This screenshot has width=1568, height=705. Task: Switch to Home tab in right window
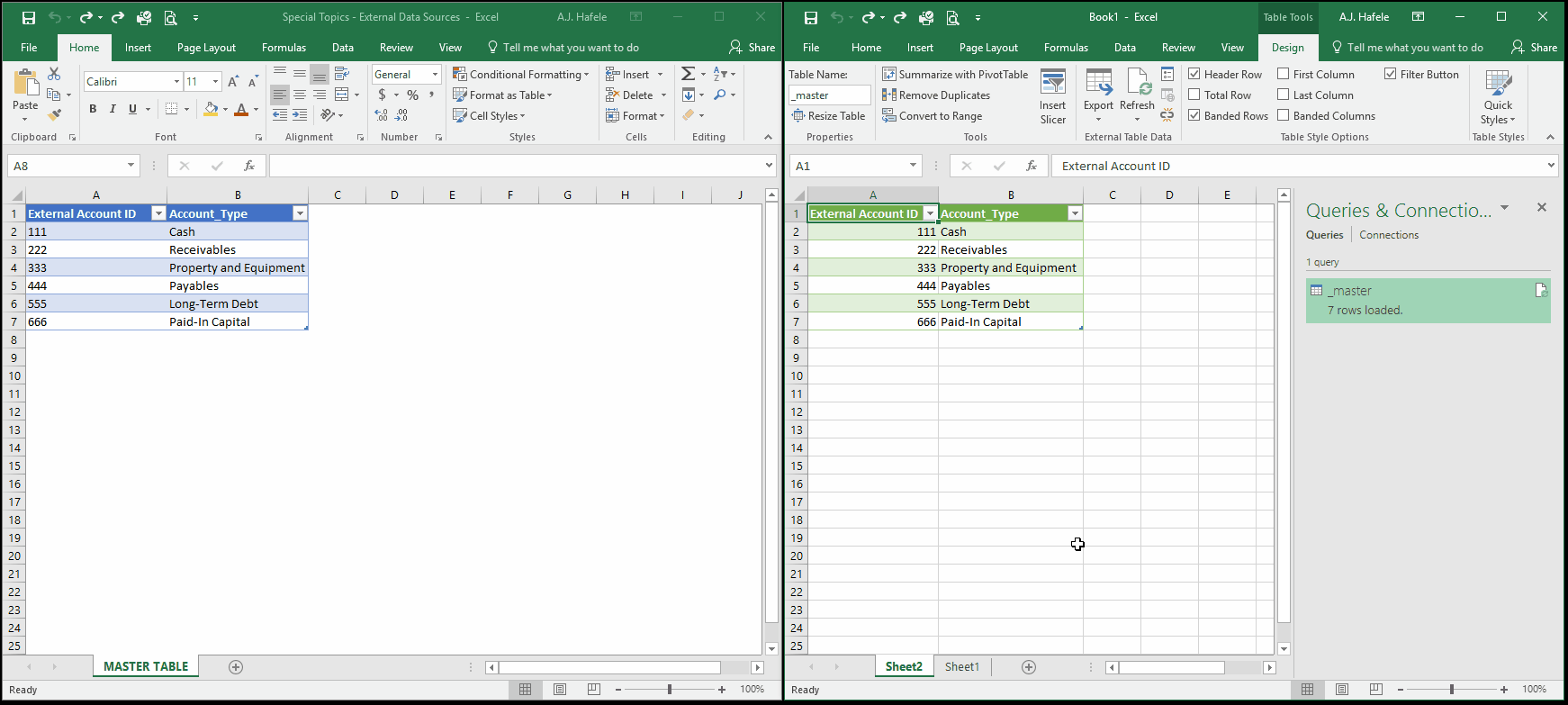click(866, 48)
